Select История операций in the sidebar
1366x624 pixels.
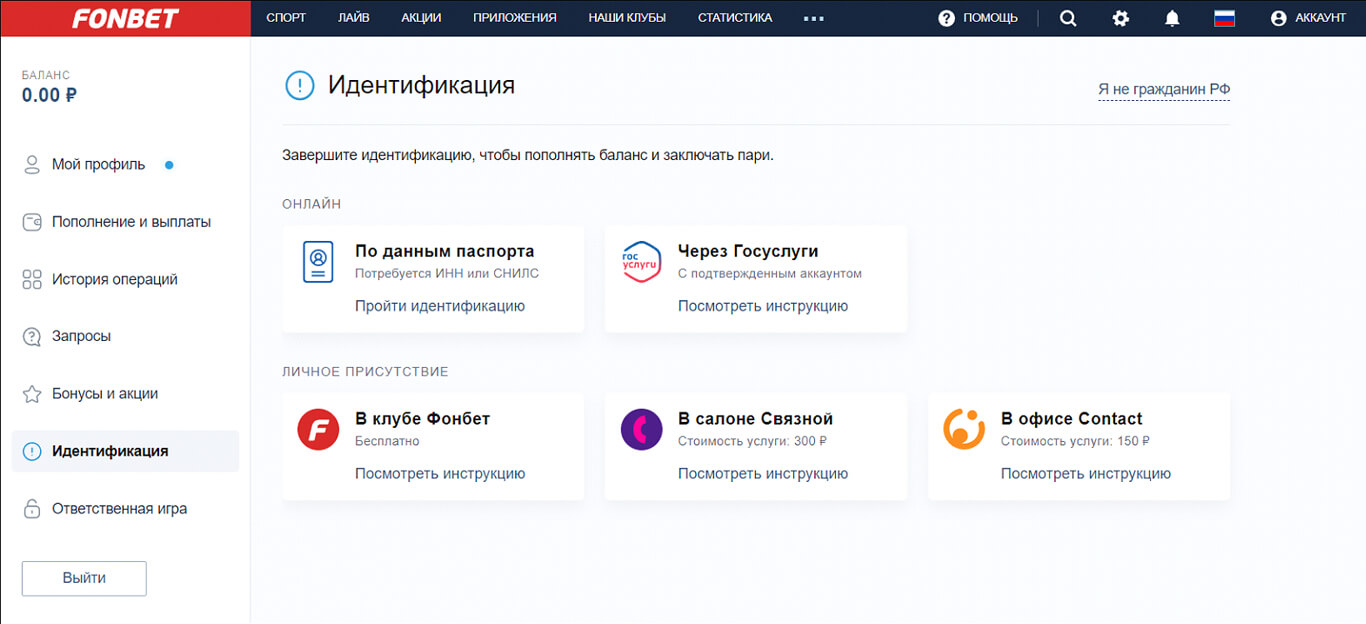[115, 279]
